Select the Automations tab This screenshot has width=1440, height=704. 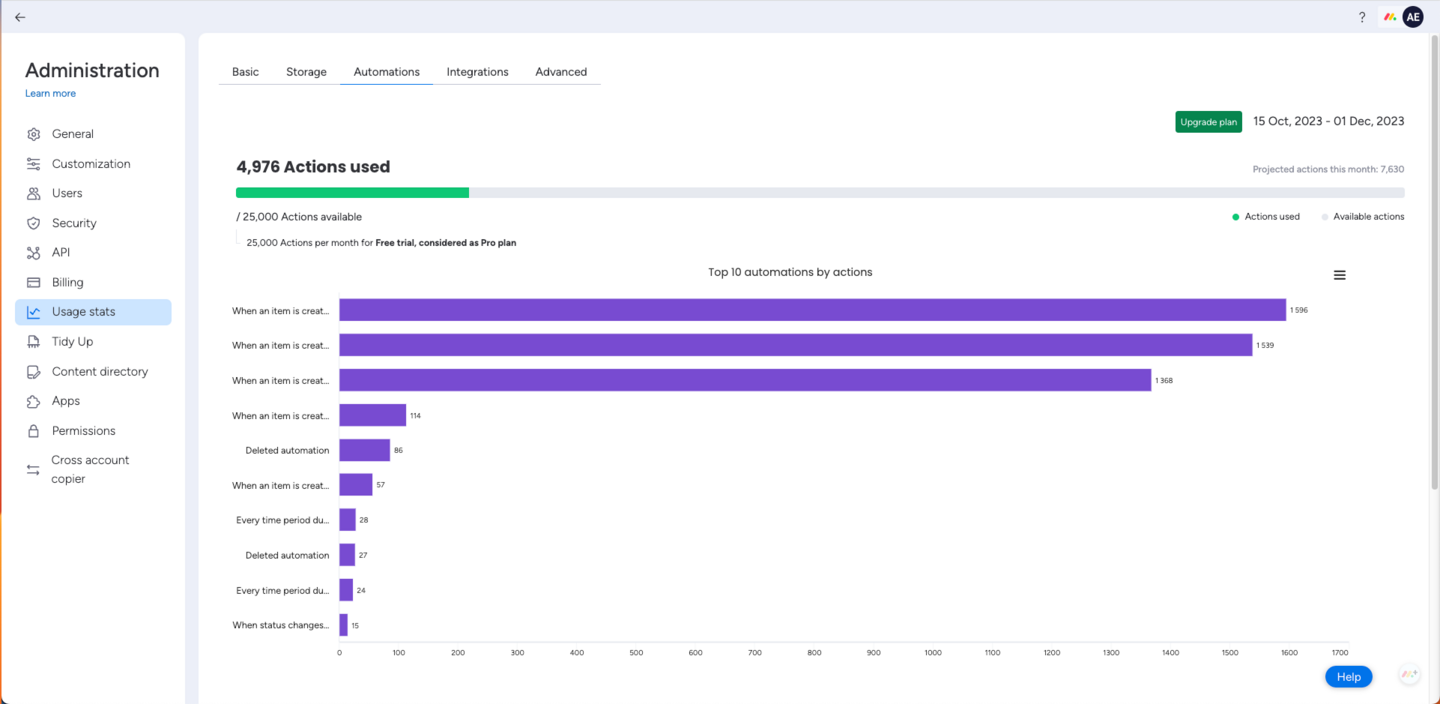coord(387,72)
